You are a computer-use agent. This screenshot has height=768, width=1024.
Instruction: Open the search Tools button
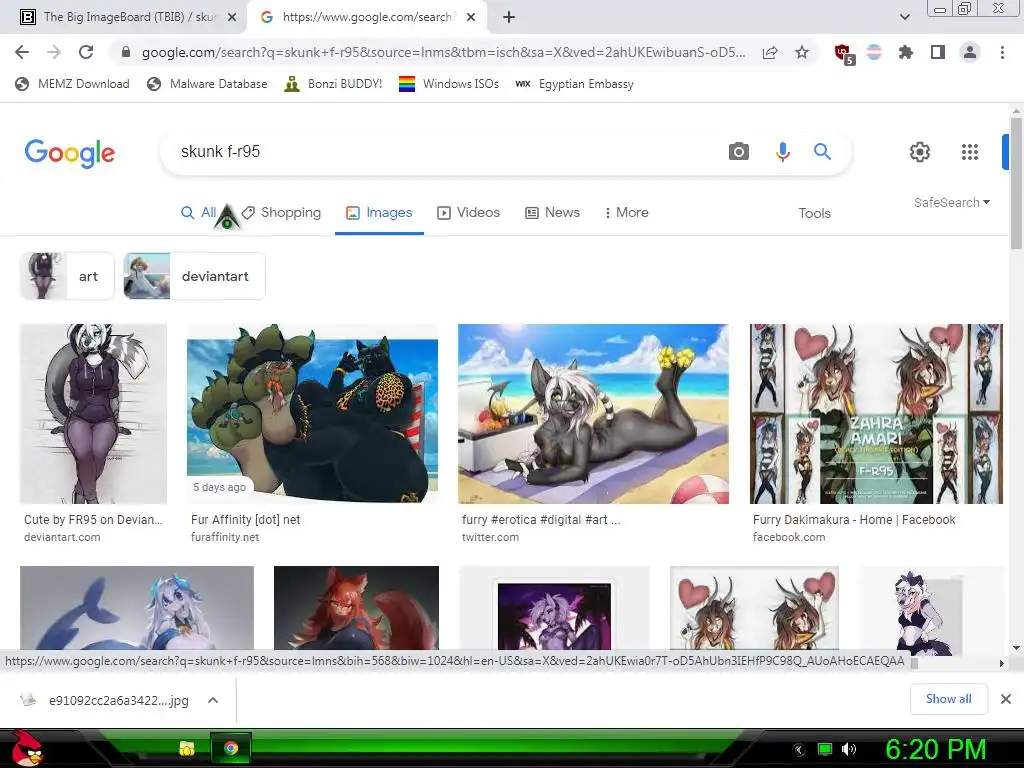(814, 213)
